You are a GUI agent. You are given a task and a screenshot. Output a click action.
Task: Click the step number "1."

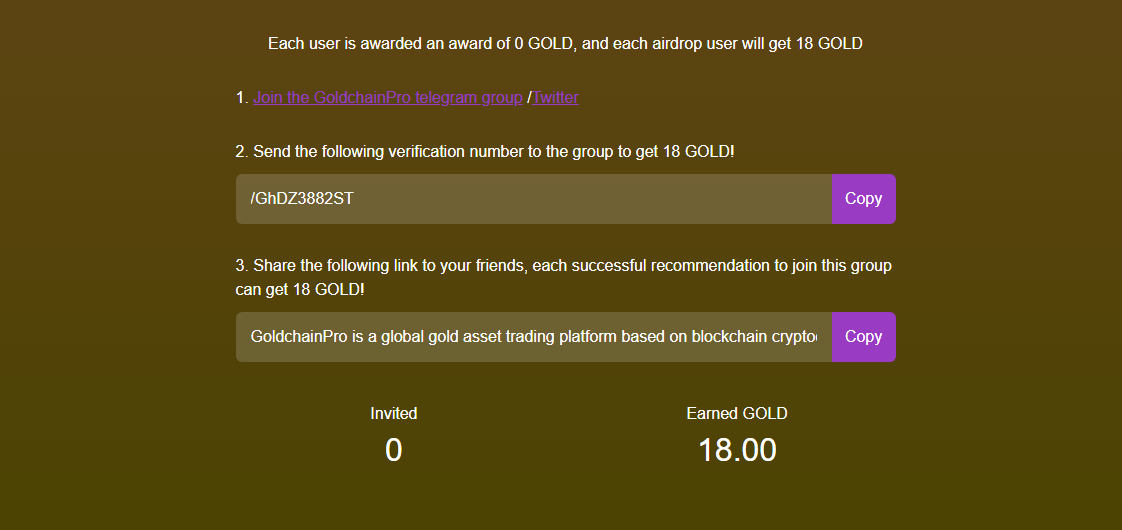241,98
